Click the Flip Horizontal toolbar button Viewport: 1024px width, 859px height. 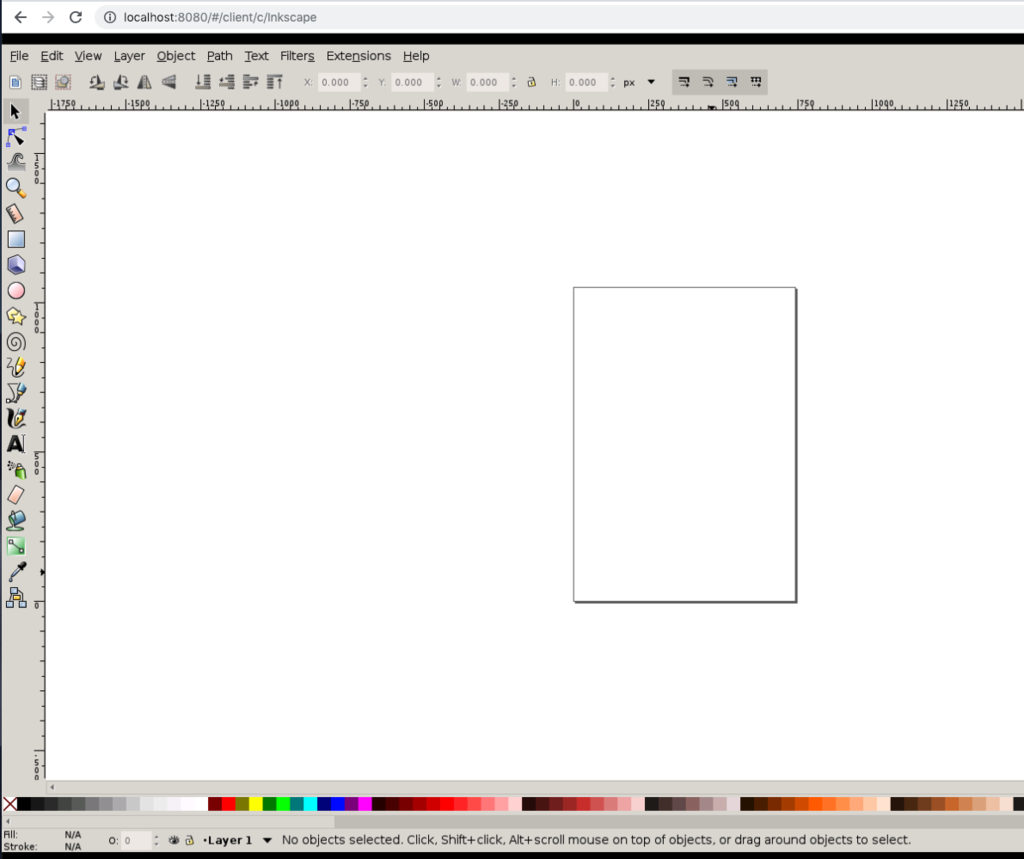pos(144,82)
